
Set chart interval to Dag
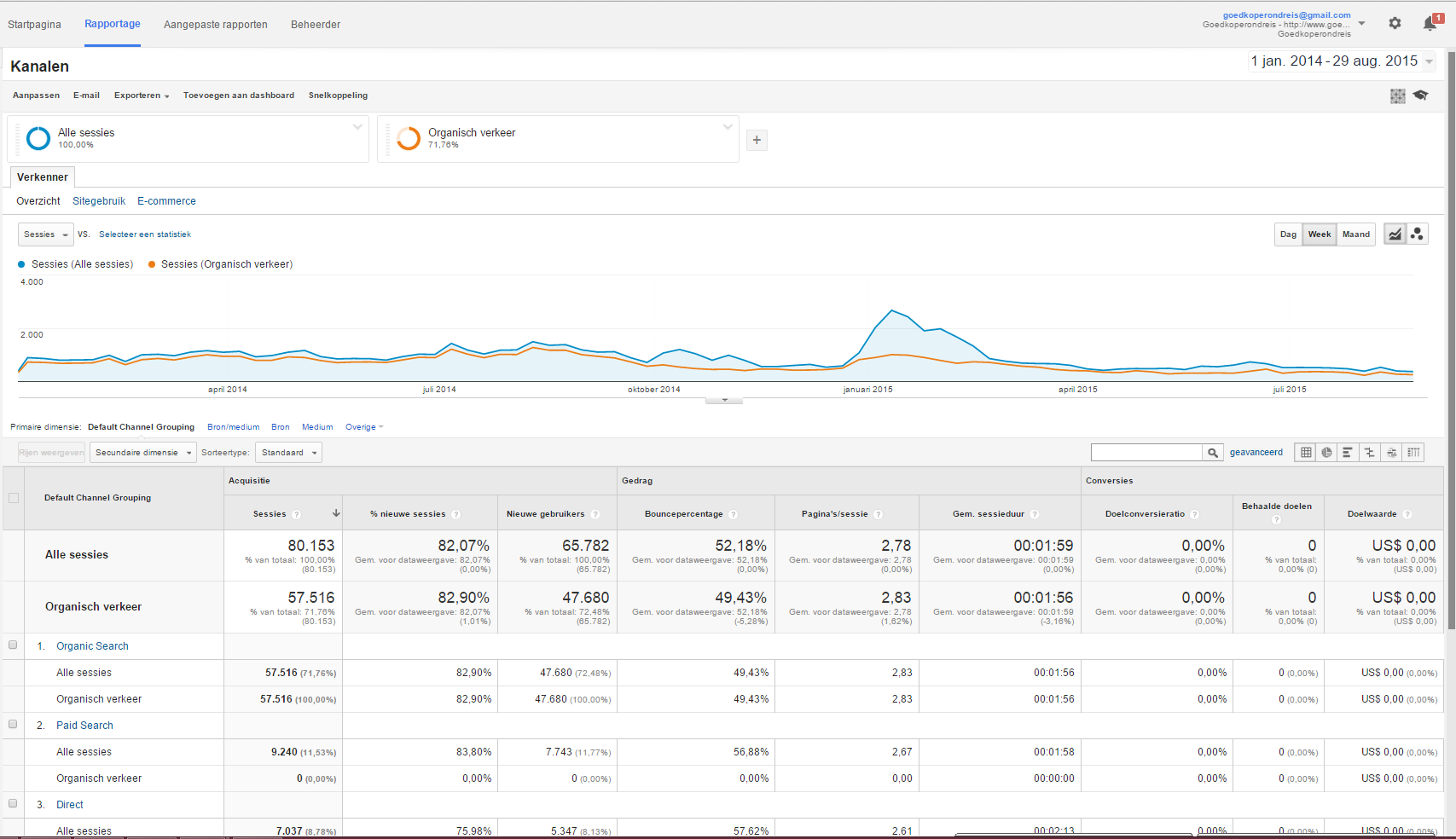click(x=1288, y=234)
